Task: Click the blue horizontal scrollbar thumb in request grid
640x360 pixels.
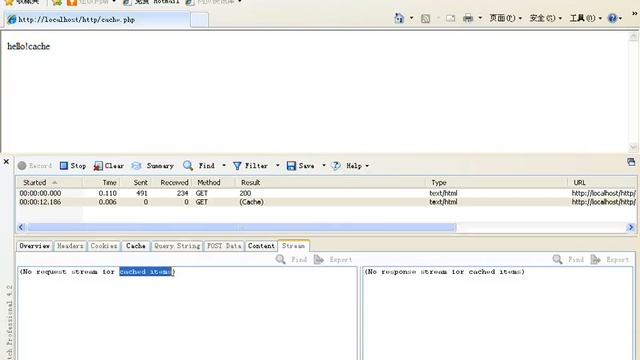Action: 242,227
